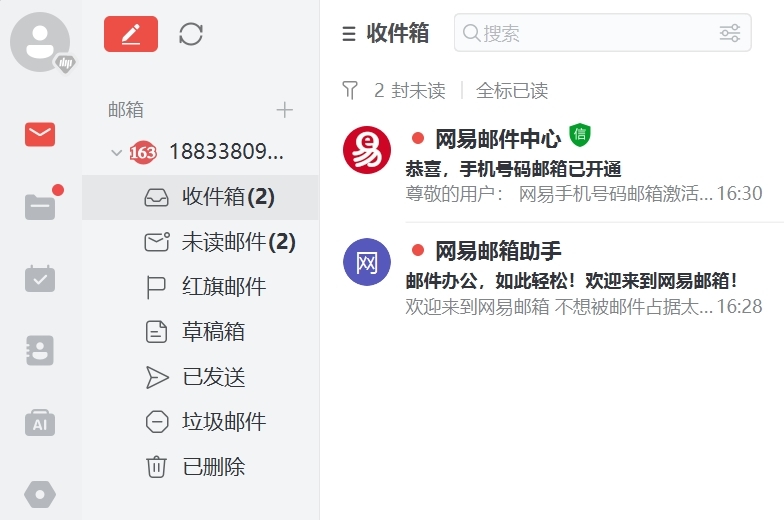
Task: Click the 收件箱 panel title
Action: click(398, 34)
